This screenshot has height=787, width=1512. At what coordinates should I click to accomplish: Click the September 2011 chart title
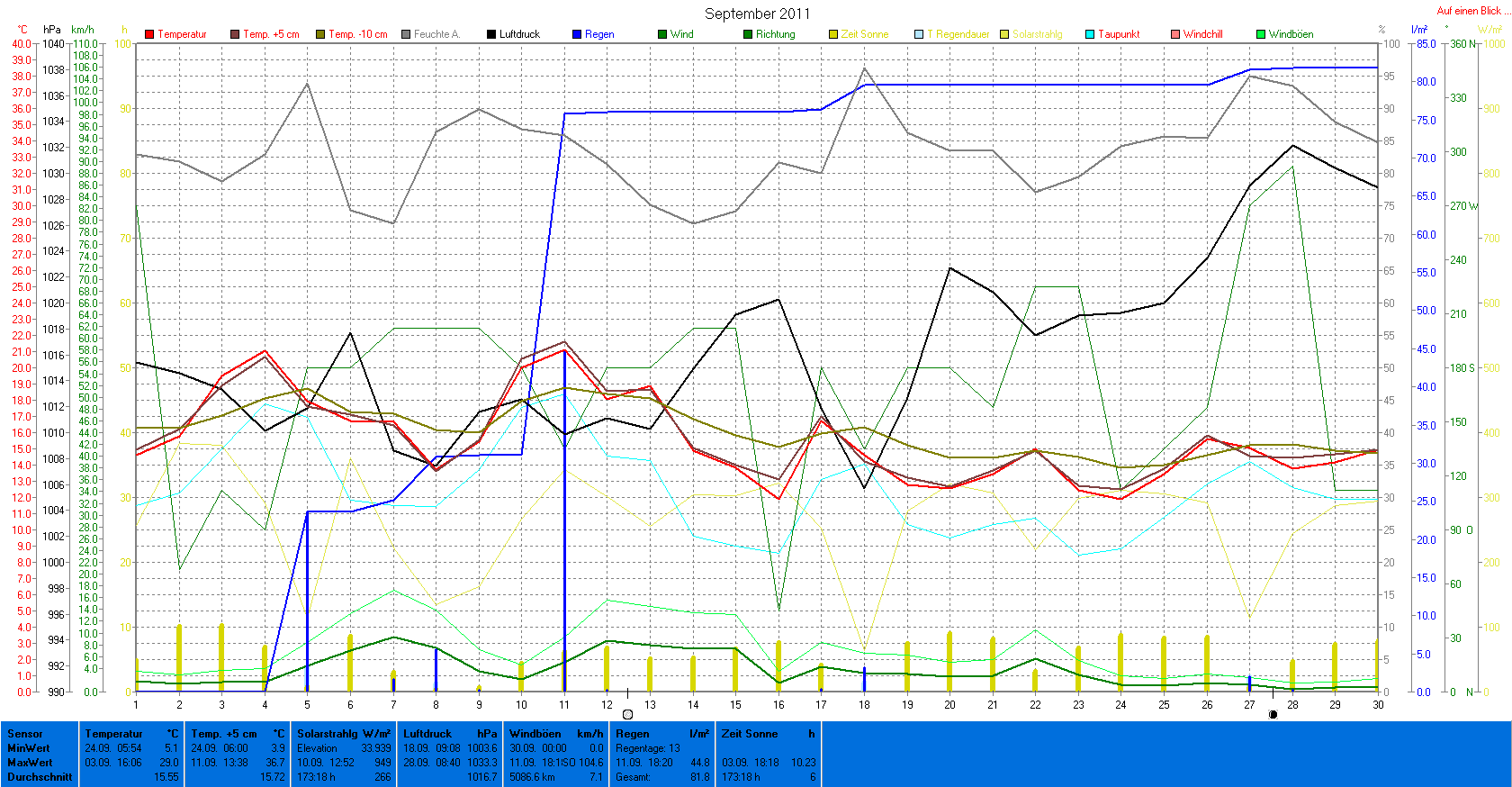[757, 14]
